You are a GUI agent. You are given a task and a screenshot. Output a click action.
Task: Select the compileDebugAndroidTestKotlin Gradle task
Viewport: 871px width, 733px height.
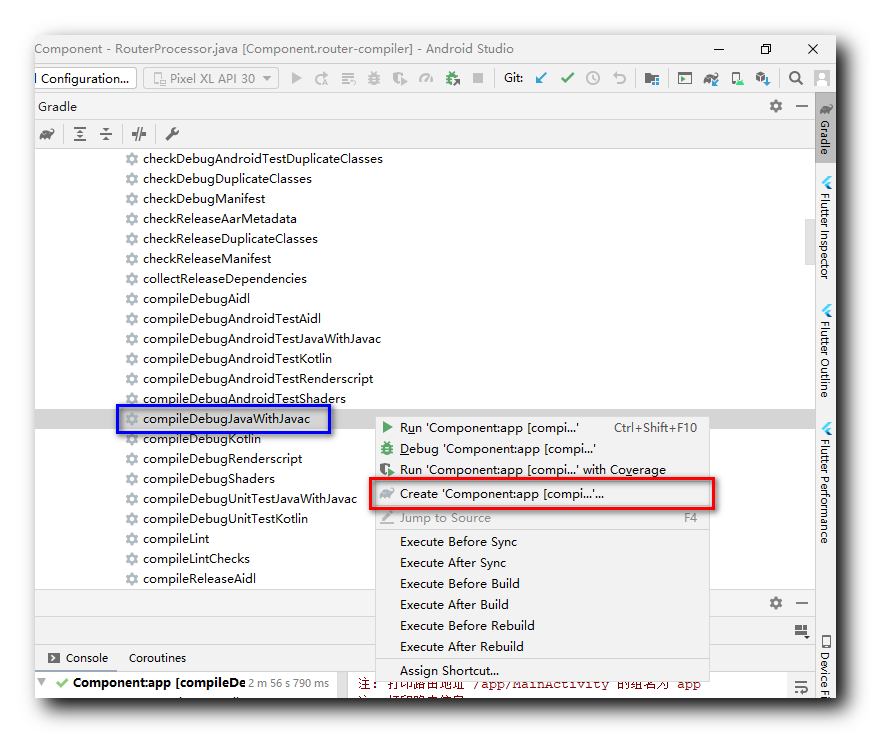[237, 359]
